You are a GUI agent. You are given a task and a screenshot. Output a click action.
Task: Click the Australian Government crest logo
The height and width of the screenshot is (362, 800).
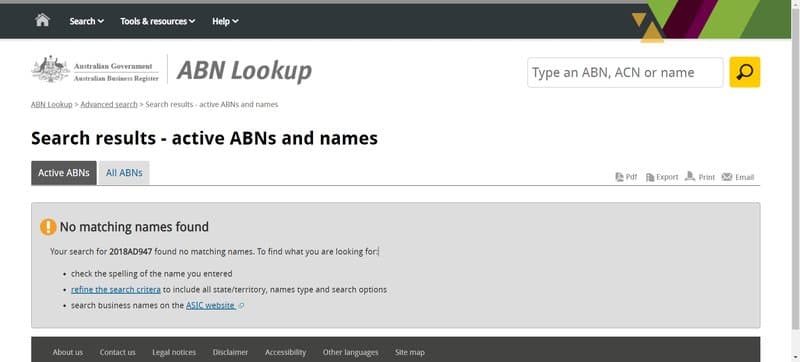tap(51, 69)
